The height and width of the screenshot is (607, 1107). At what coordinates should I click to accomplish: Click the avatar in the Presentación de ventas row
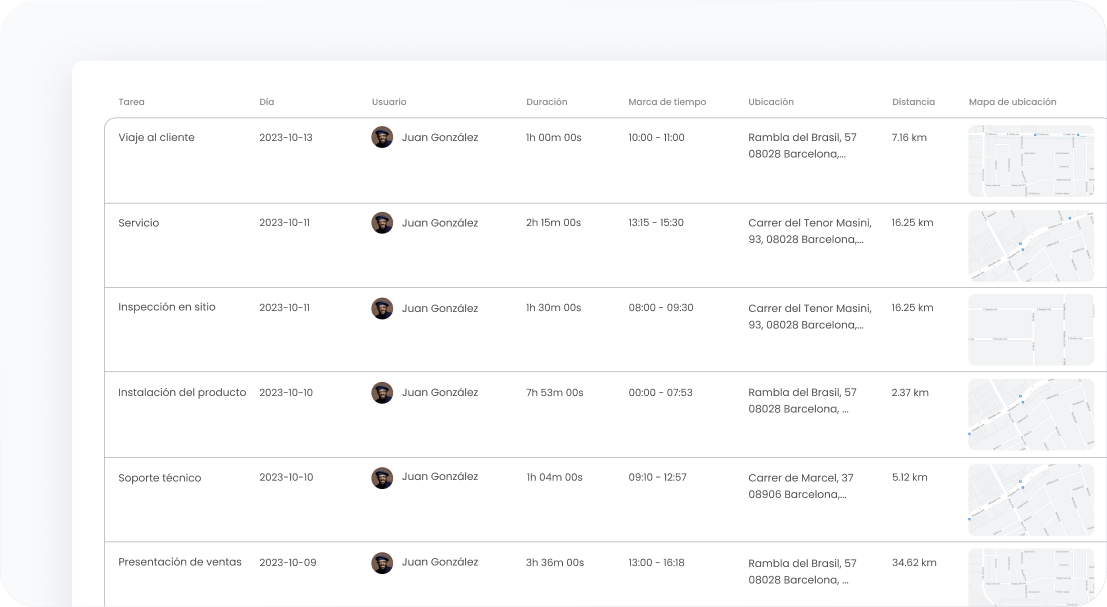click(382, 563)
